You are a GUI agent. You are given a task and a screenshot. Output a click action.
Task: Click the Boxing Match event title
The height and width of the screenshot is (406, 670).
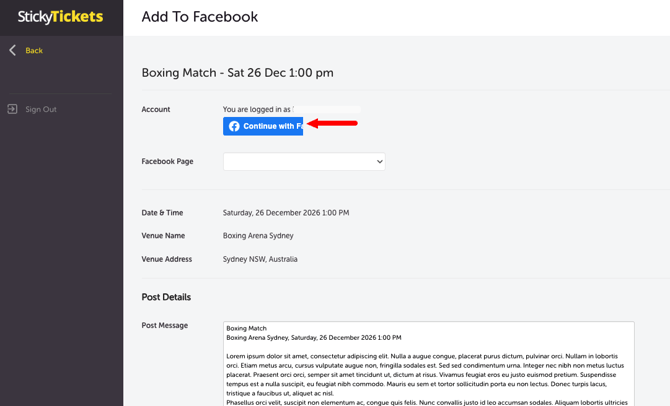click(x=237, y=72)
